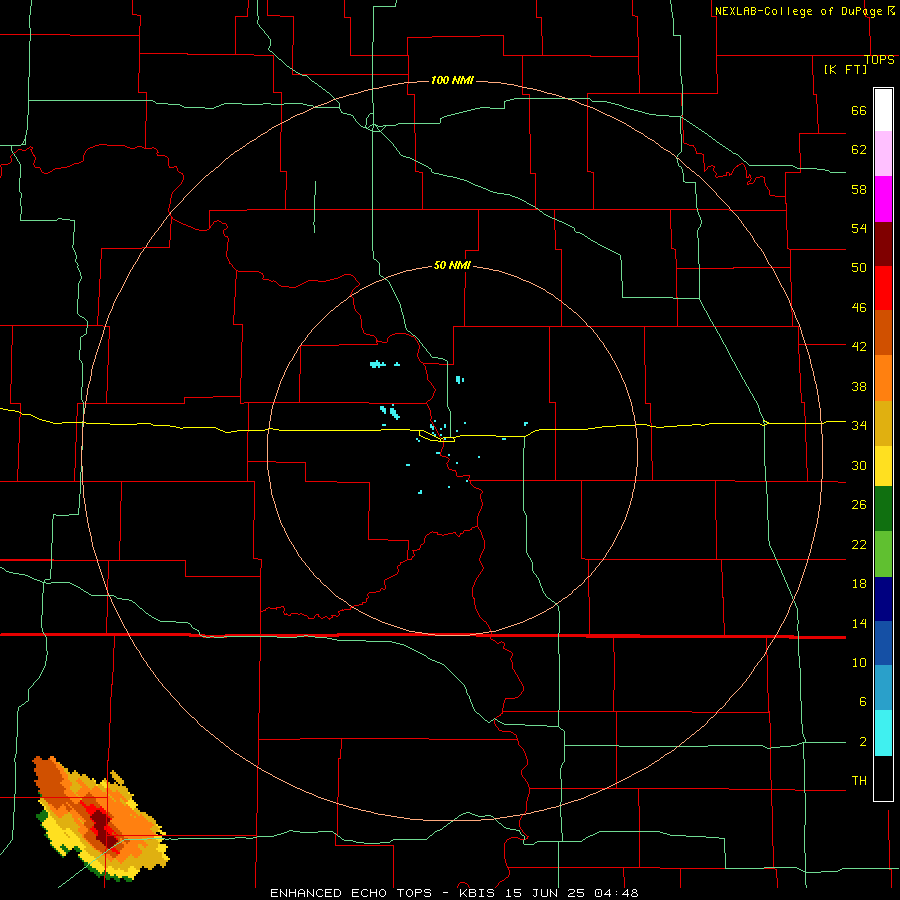Click the cyan 6 kft legend swatch
Screen dimensions: 900x900
tap(883, 733)
